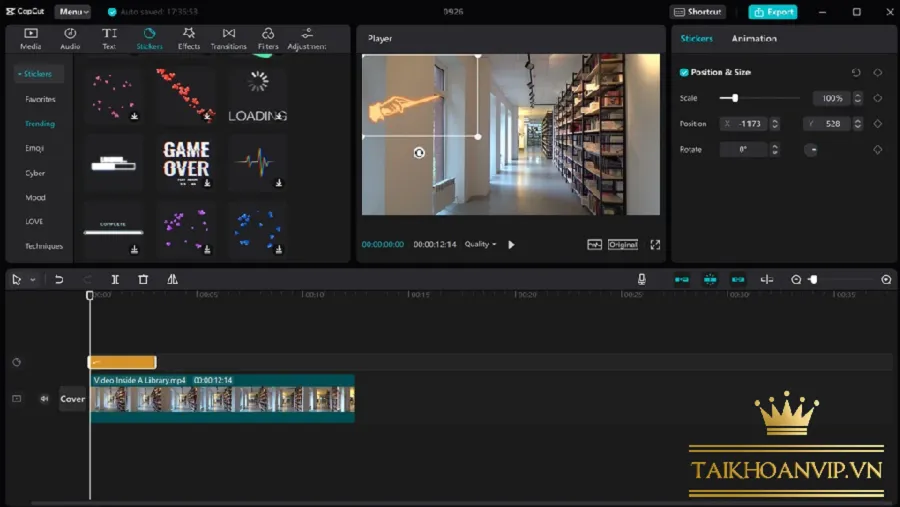Select the LOVE sticker category
The height and width of the screenshot is (507, 900).
(x=34, y=221)
